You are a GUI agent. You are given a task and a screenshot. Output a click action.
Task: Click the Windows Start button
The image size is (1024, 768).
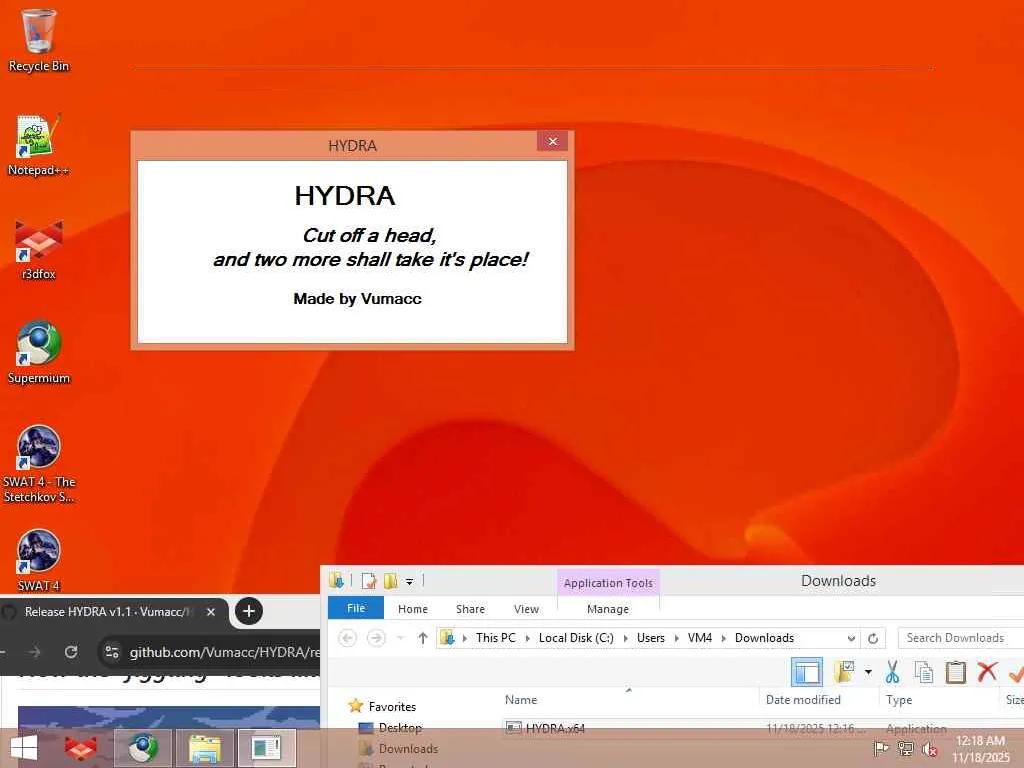point(24,748)
